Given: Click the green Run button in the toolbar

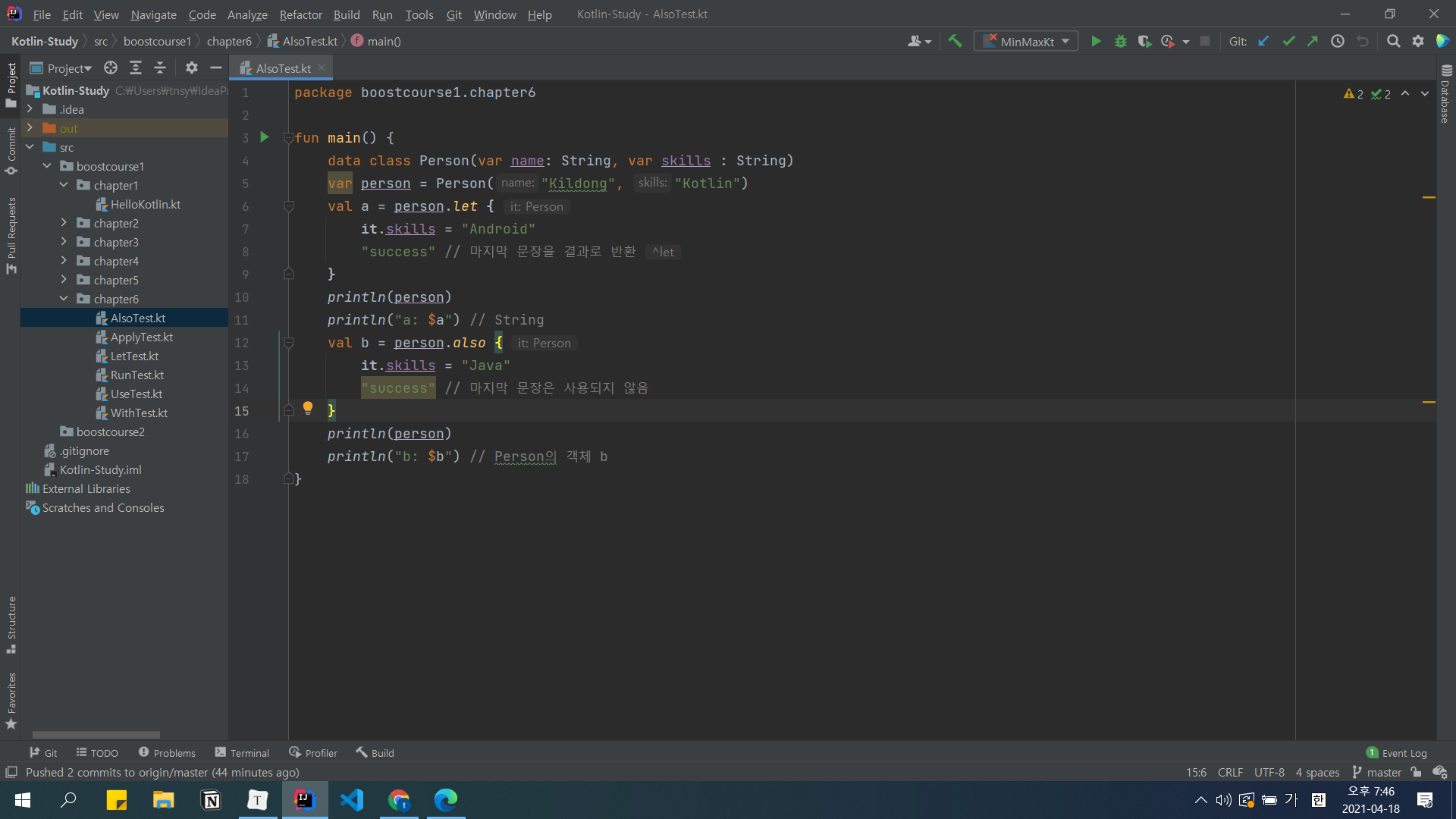Looking at the screenshot, I should click(1096, 42).
